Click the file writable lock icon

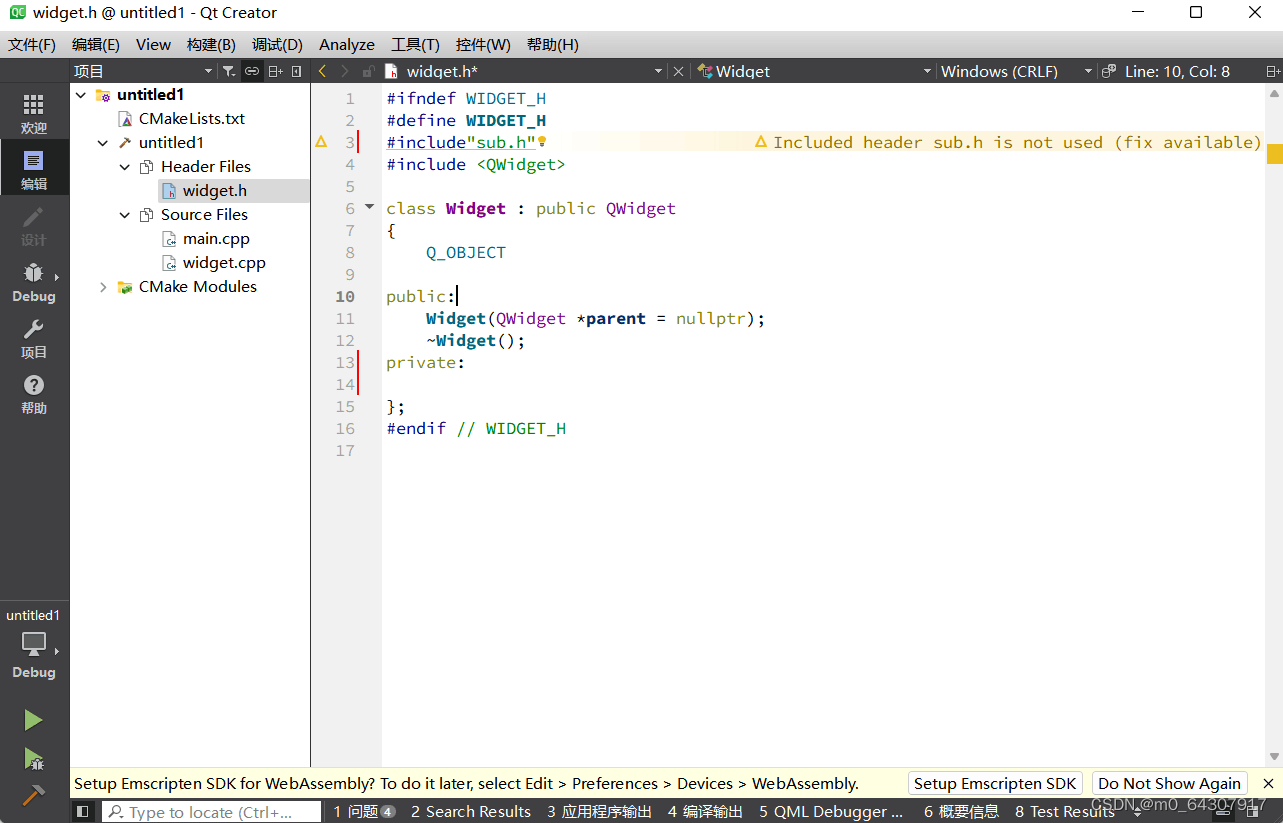[x=368, y=71]
